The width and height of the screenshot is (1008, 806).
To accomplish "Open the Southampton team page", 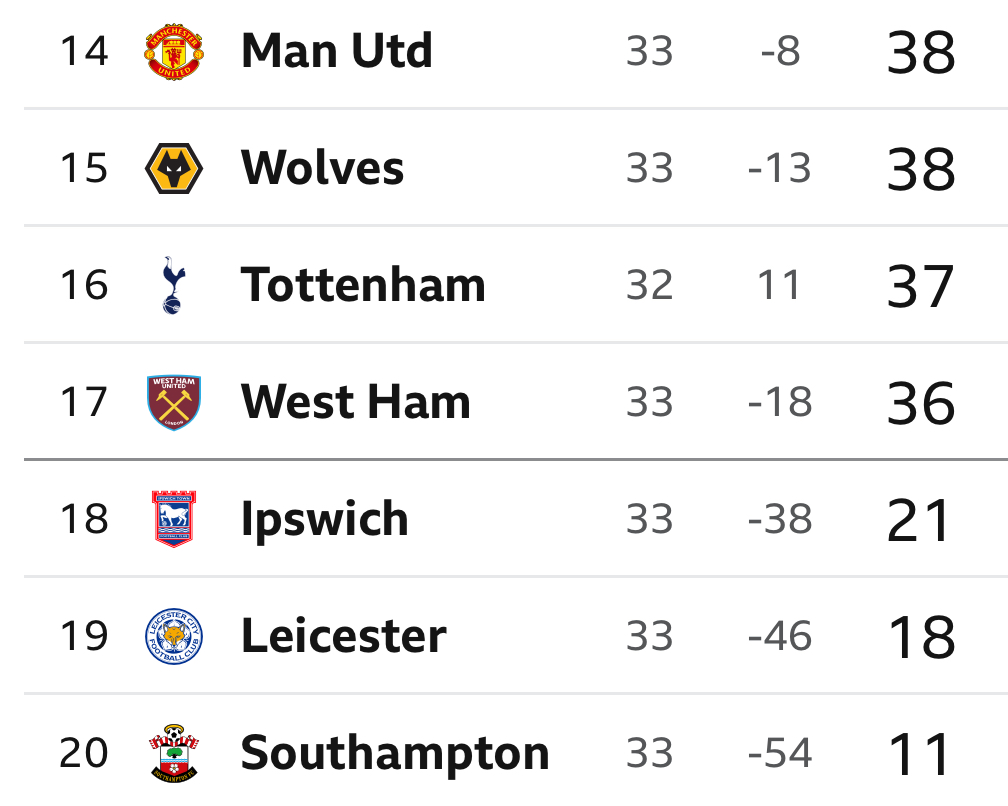I will pos(395,753).
